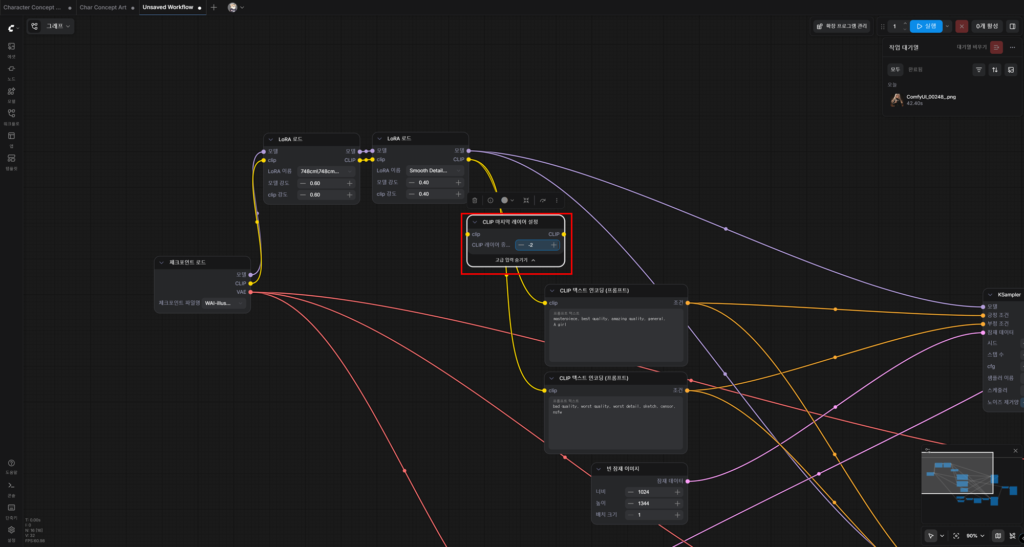This screenshot has width=1024, height=547.
Task: Toggle right side panel layout icon
Action: tap(1013, 26)
